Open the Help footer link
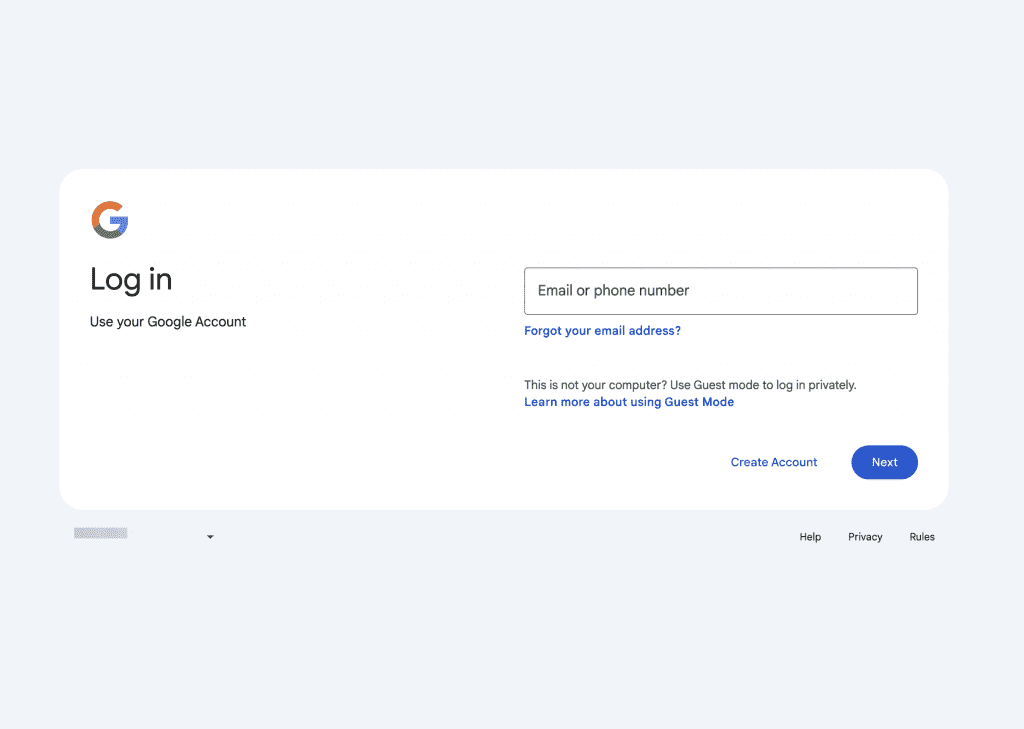This screenshot has height=729, width=1024. 810,537
